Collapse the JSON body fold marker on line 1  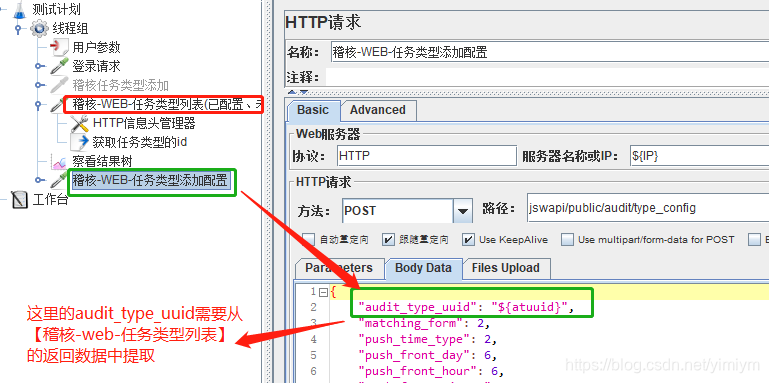coord(323,292)
